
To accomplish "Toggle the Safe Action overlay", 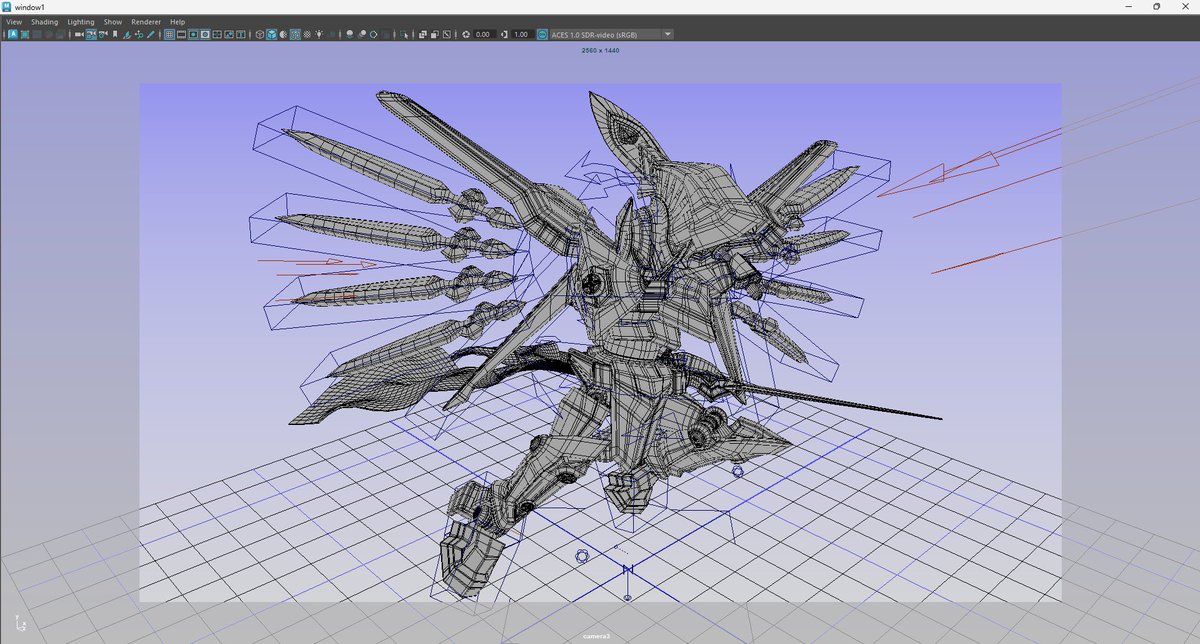I will click(228, 34).
